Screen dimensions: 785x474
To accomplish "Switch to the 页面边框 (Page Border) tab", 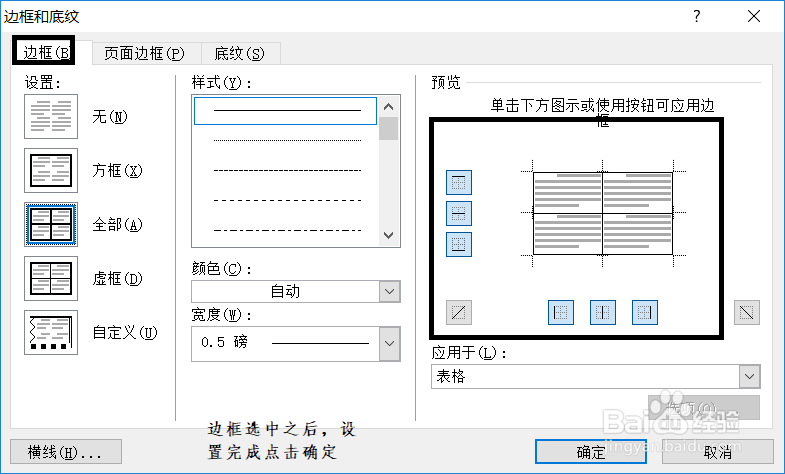I will click(x=145, y=53).
